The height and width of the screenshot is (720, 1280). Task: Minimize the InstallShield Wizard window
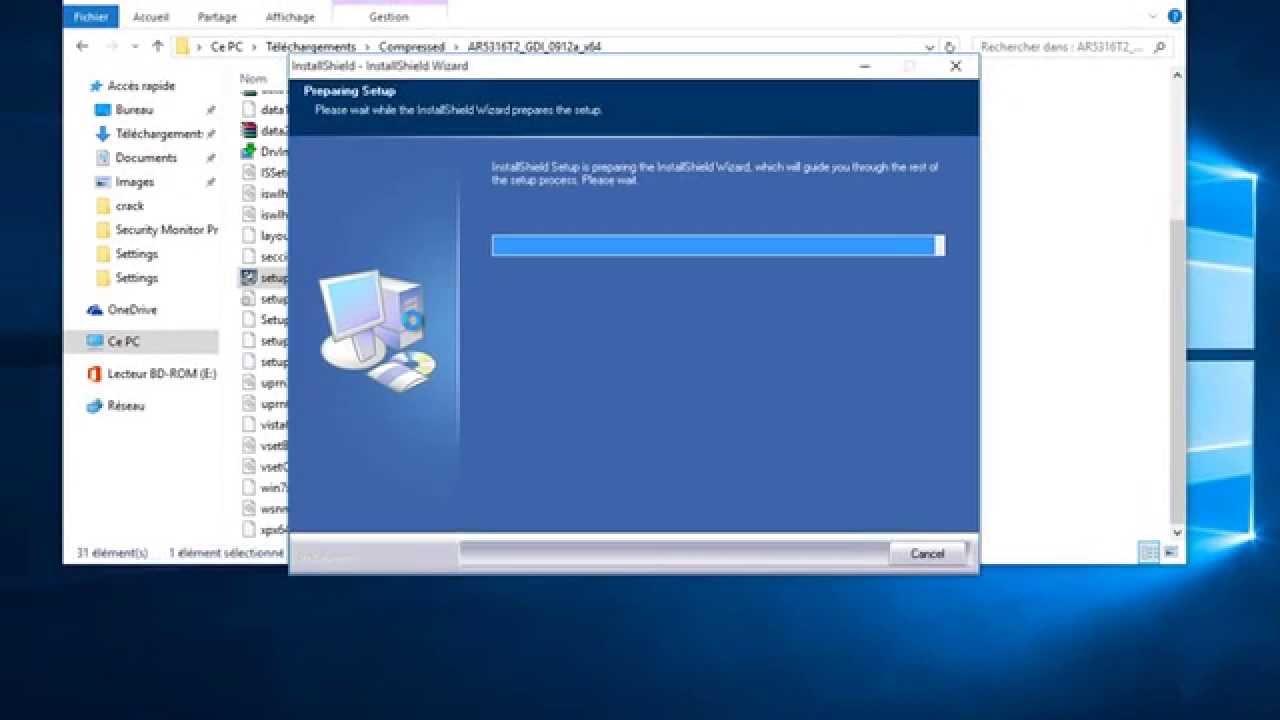point(865,66)
